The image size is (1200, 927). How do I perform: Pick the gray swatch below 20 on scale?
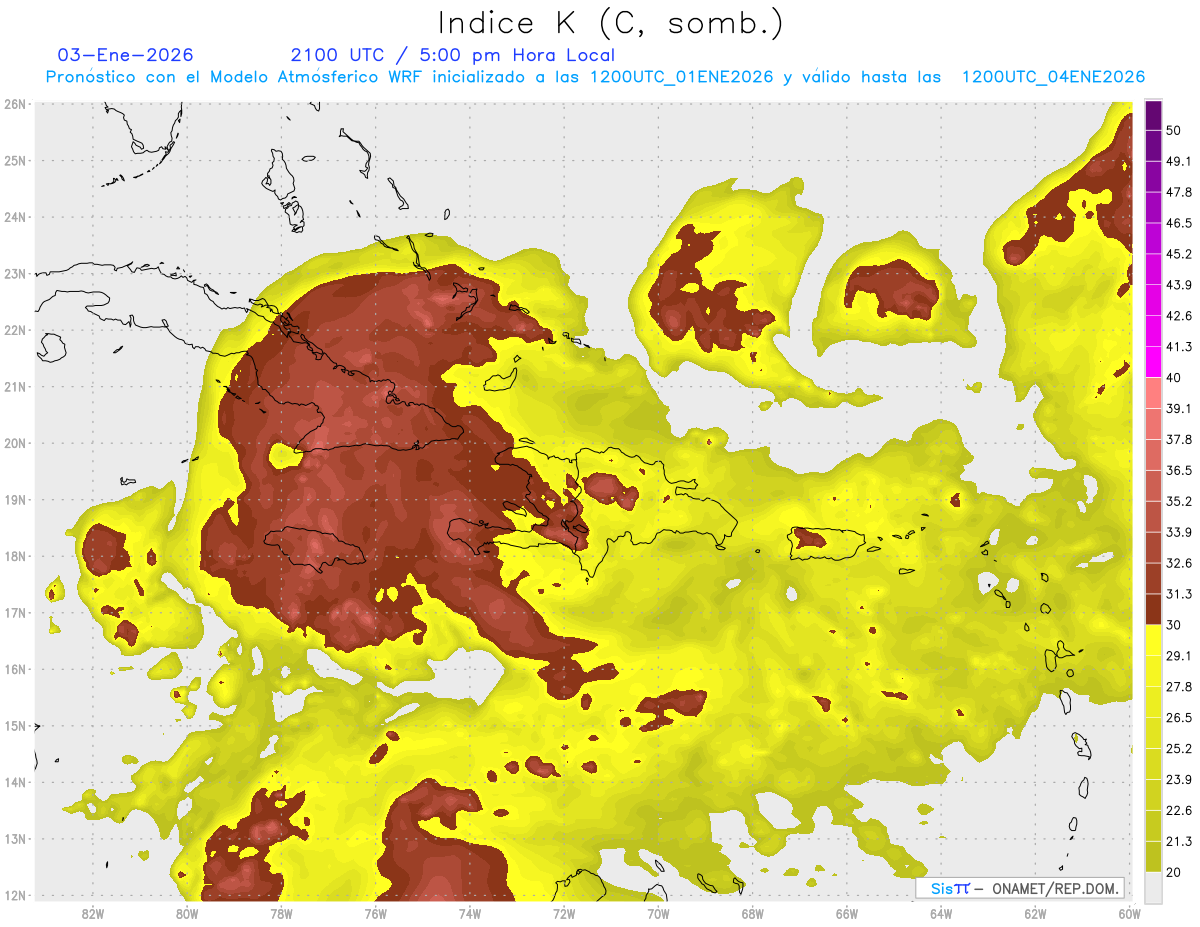[1153, 886]
